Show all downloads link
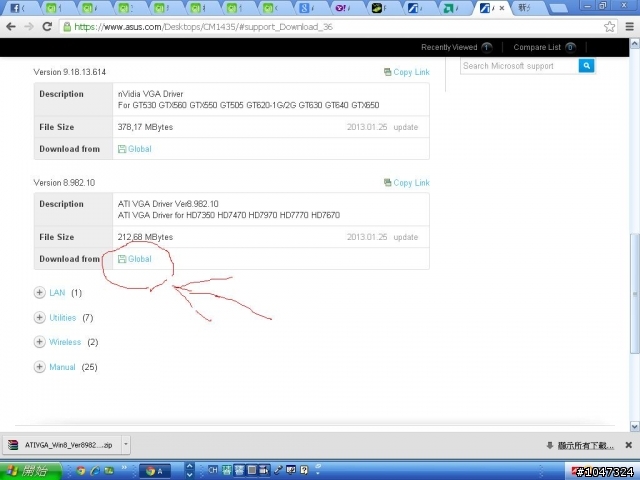Viewport: 640px width, 480px height. click(x=585, y=446)
